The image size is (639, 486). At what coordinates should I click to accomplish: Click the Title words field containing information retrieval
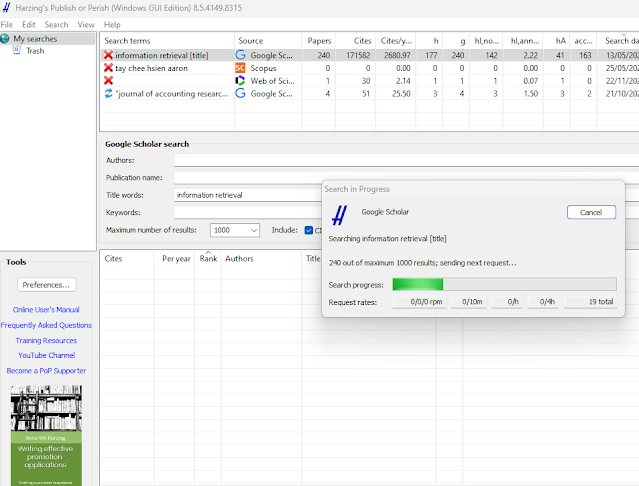pos(247,195)
